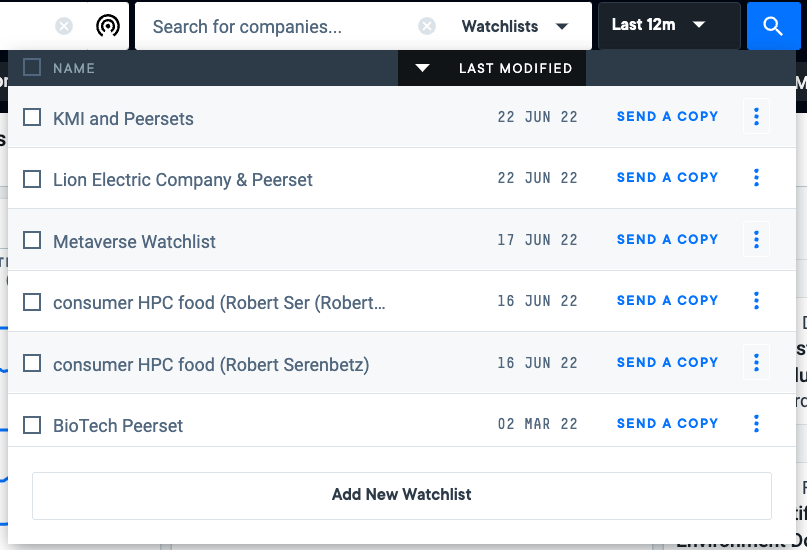Image resolution: width=807 pixels, height=550 pixels.
Task: Open the KMI and Peersets watchlist
Action: tap(123, 119)
